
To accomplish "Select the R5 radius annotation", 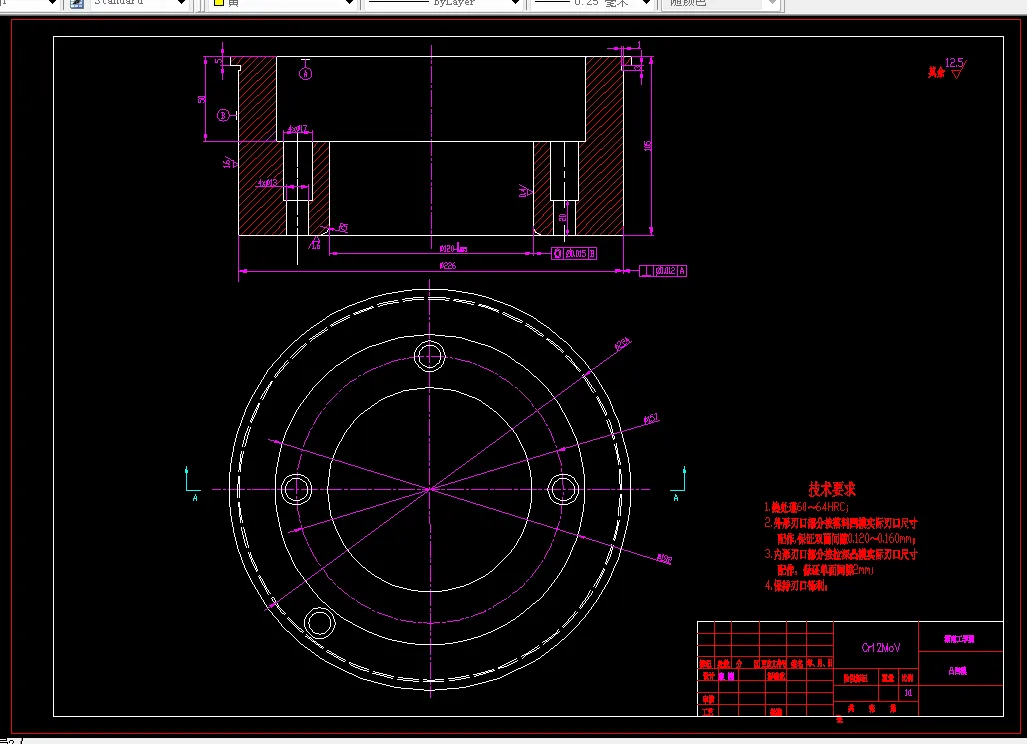I will pos(343,228).
